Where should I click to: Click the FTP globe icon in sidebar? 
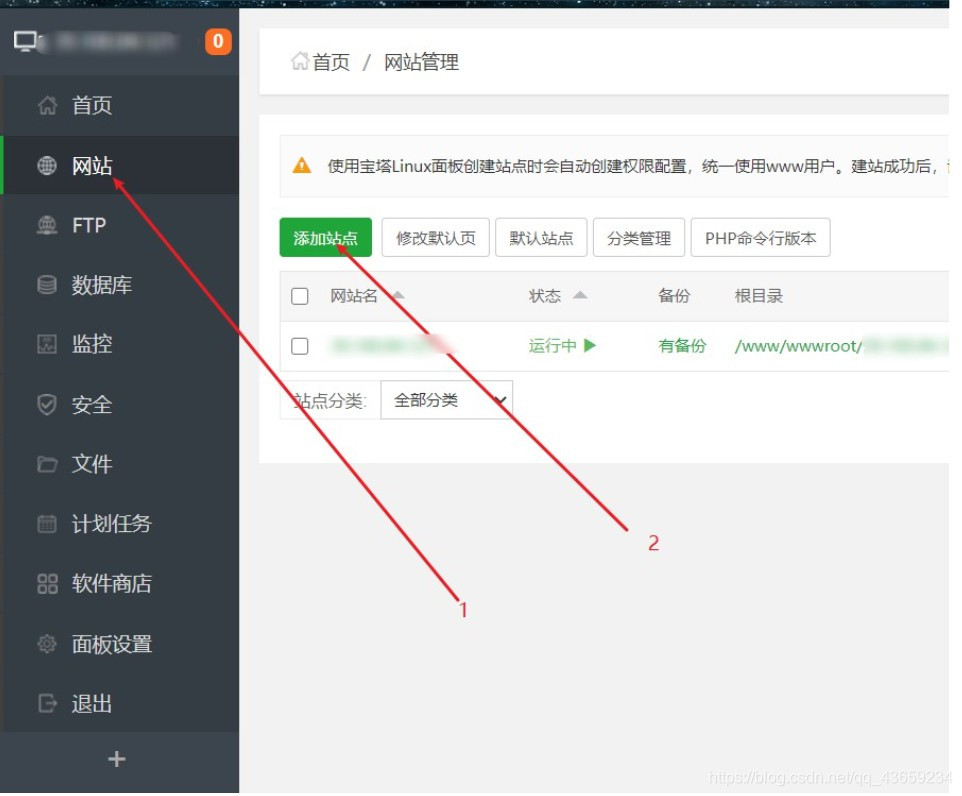point(47,225)
